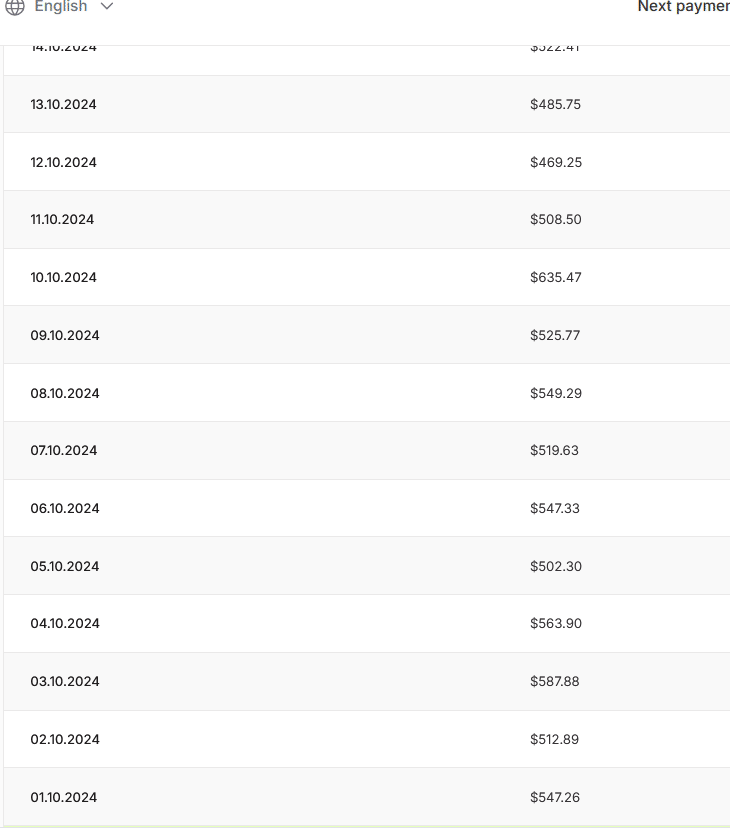Click the 04.10.2024 date row

tap(65, 624)
